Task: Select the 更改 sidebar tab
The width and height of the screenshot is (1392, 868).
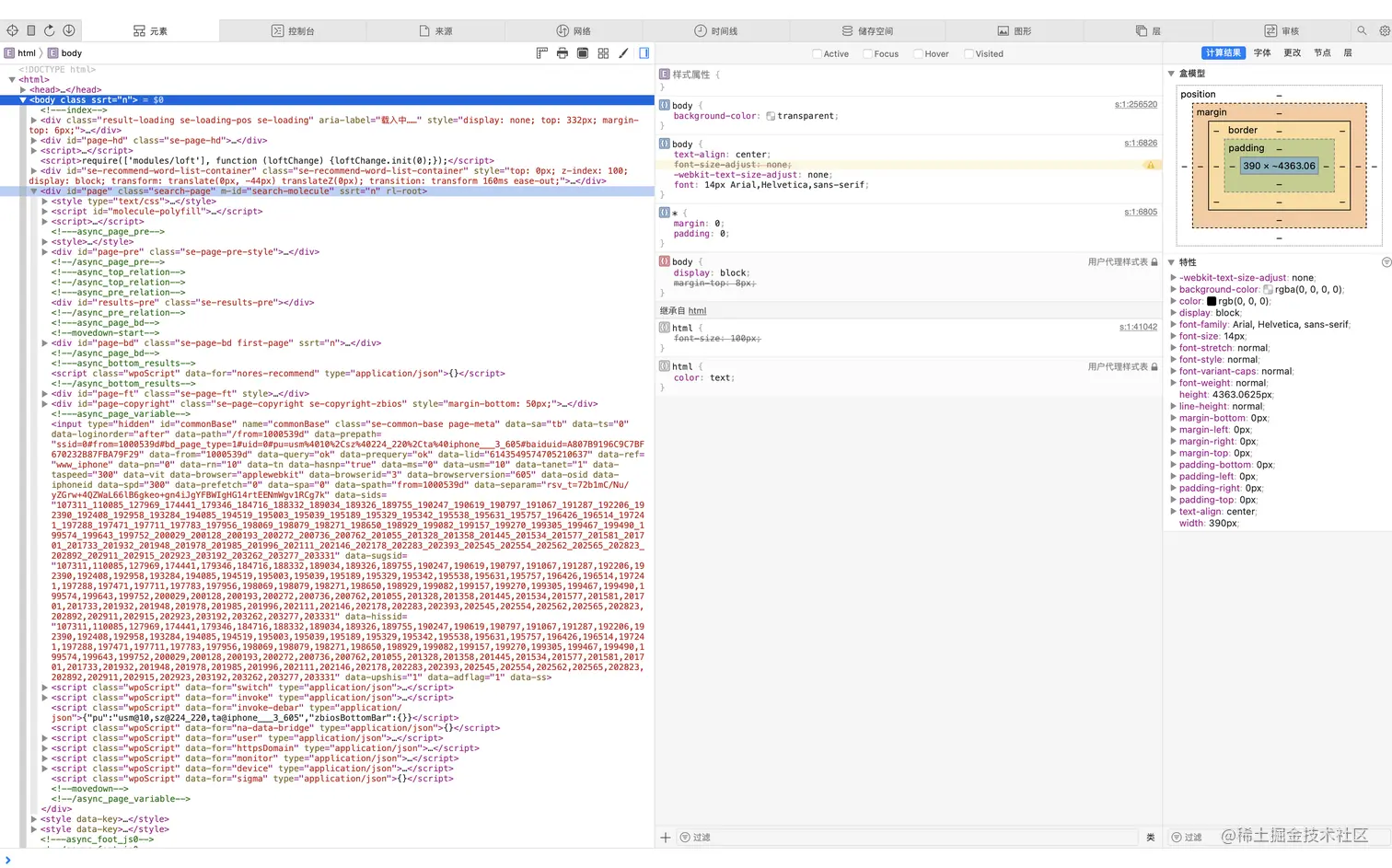Action: (1293, 52)
